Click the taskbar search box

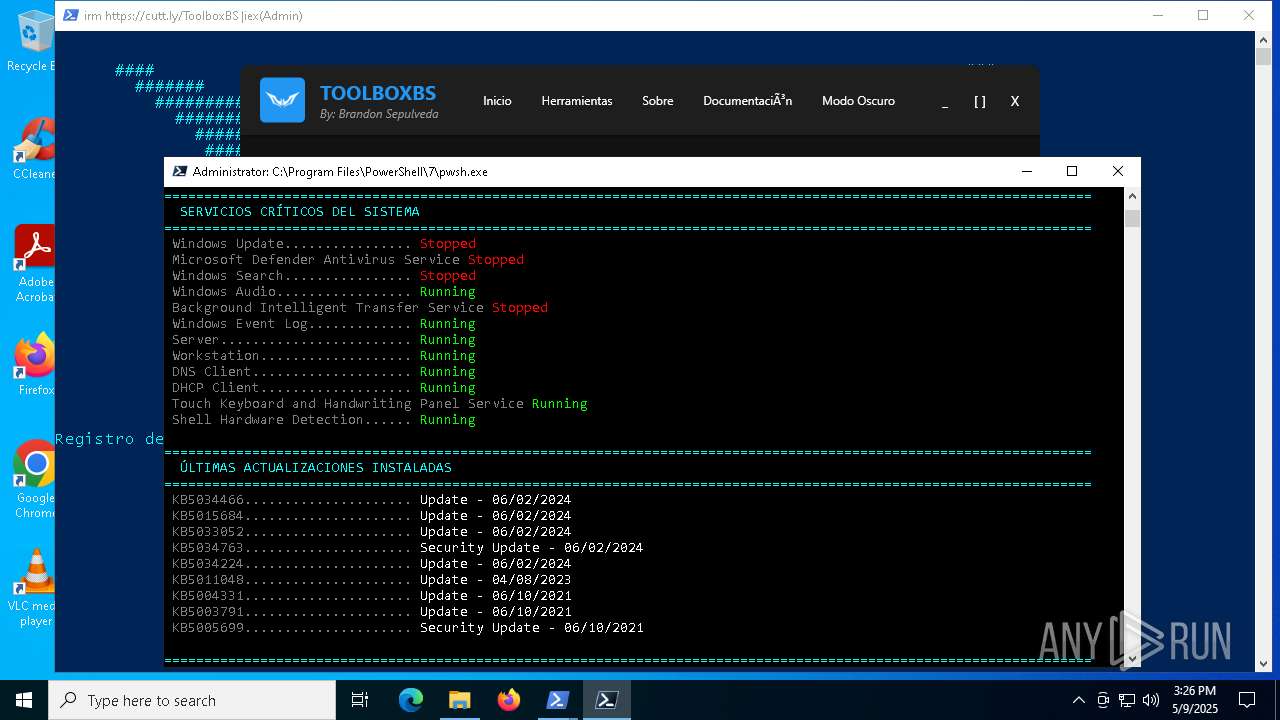192,700
